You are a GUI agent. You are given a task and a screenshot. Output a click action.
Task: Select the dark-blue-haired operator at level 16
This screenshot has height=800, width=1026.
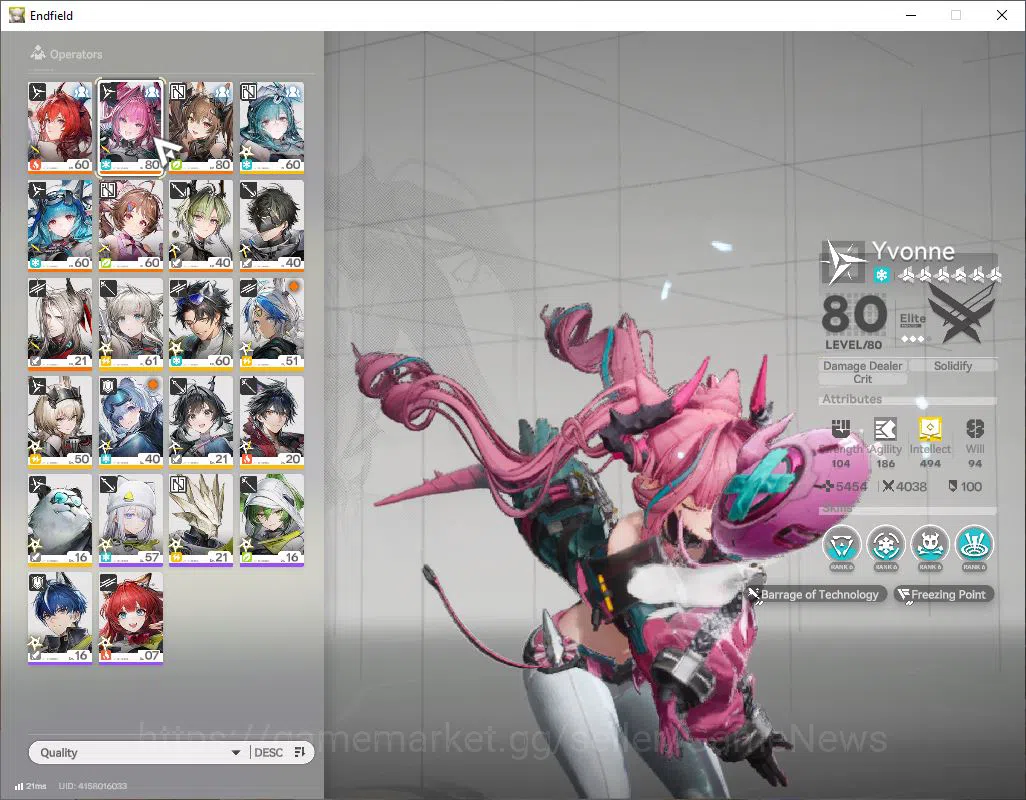click(x=60, y=617)
